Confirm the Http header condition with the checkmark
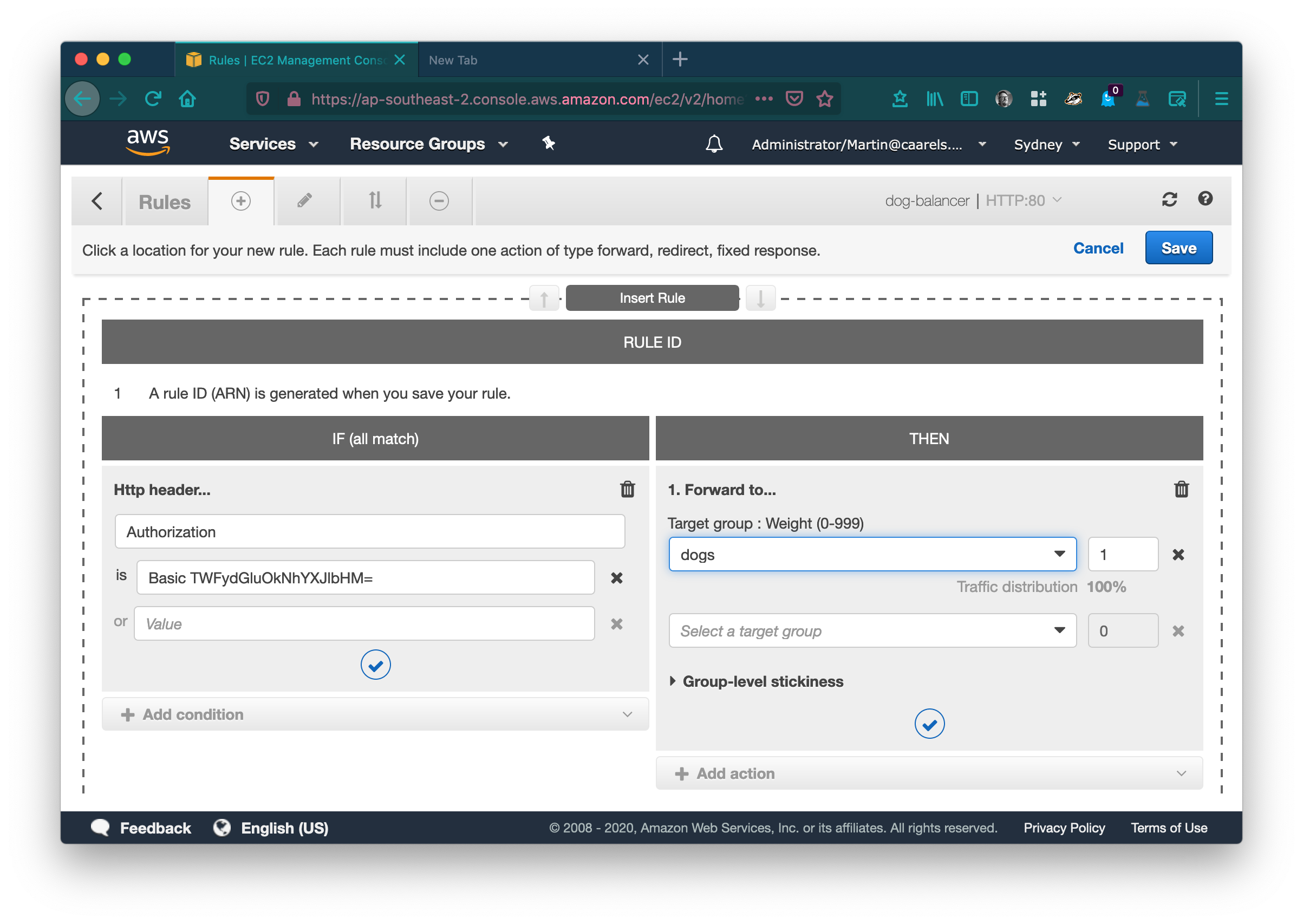The image size is (1303, 924). [375, 665]
